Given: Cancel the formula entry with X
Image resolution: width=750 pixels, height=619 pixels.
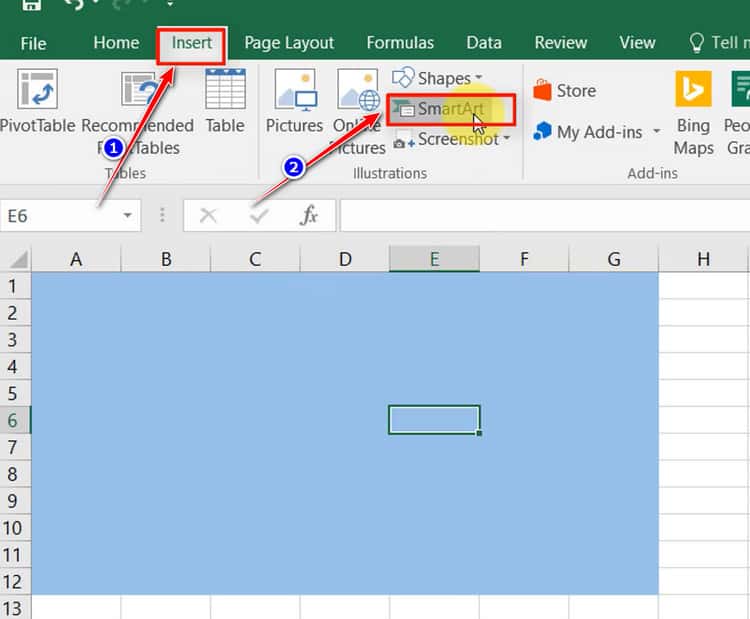Looking at the screenshot, I should [x=208, y=215].
